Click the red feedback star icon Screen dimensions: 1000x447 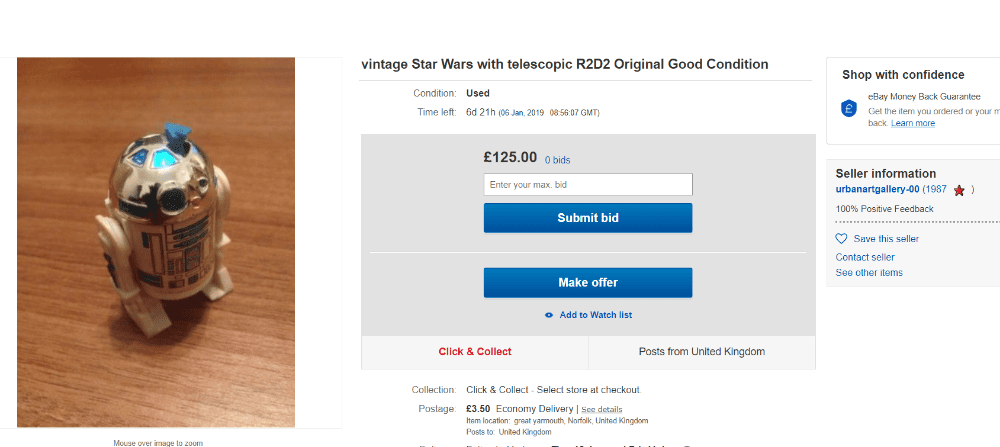tap(959, 190)
